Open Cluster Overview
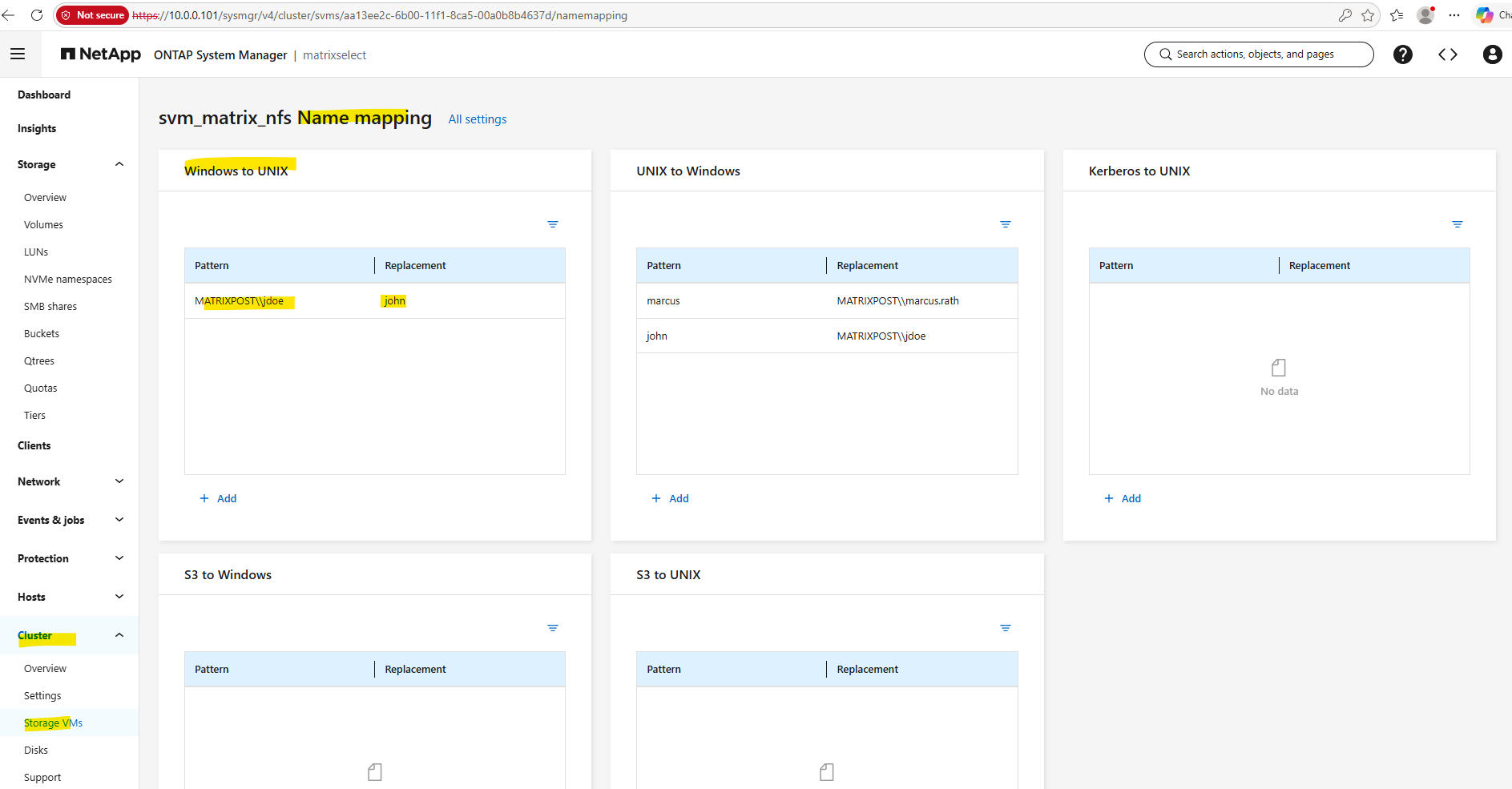Screen dimensions: 1512x789 pos(45,669)
